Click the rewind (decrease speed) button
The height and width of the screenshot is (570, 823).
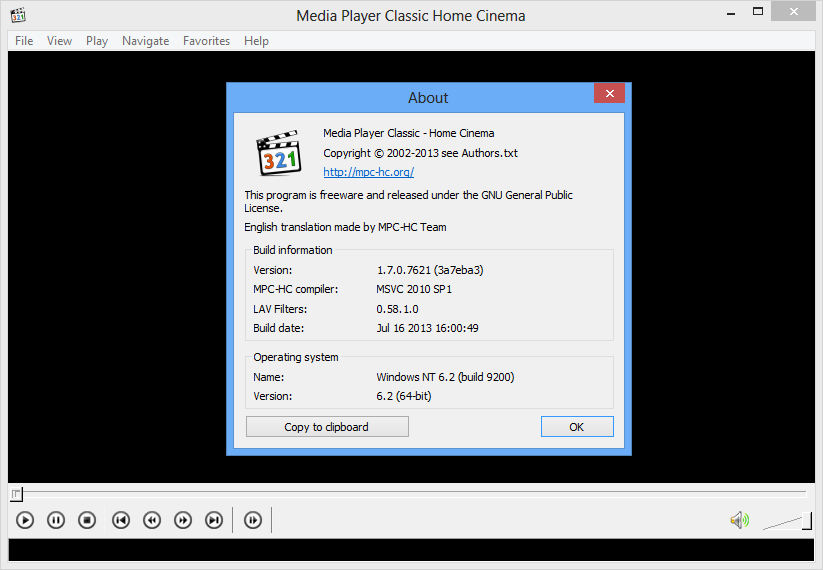pos(152,520)
